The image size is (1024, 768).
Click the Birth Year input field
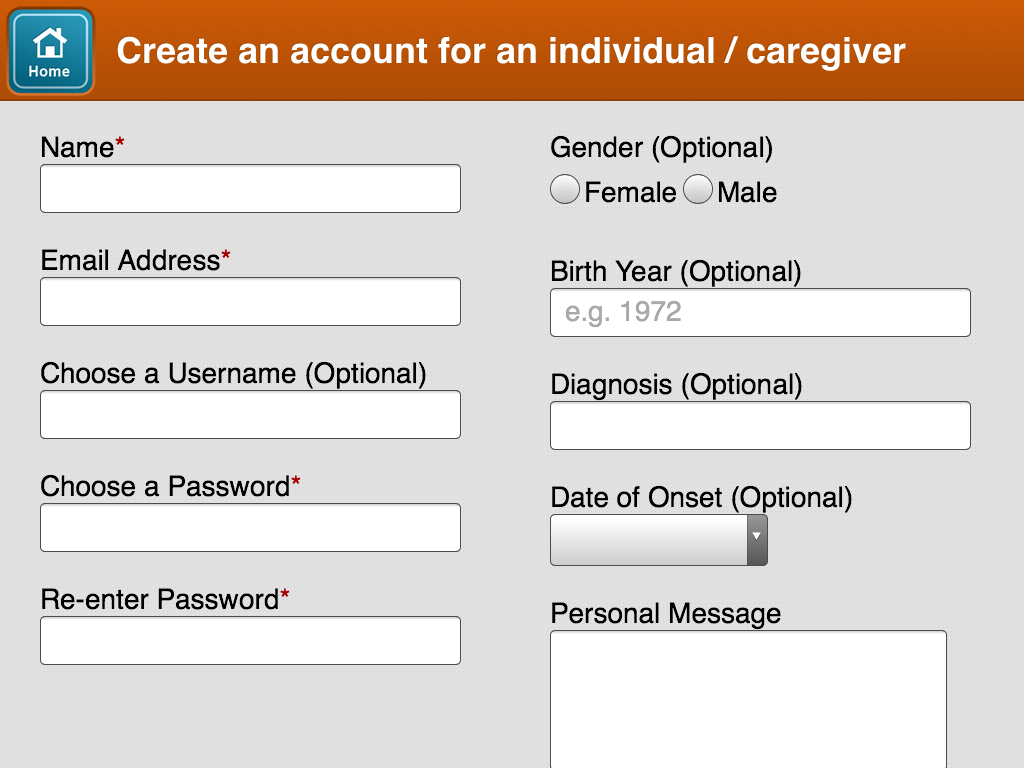pos(760,313)
